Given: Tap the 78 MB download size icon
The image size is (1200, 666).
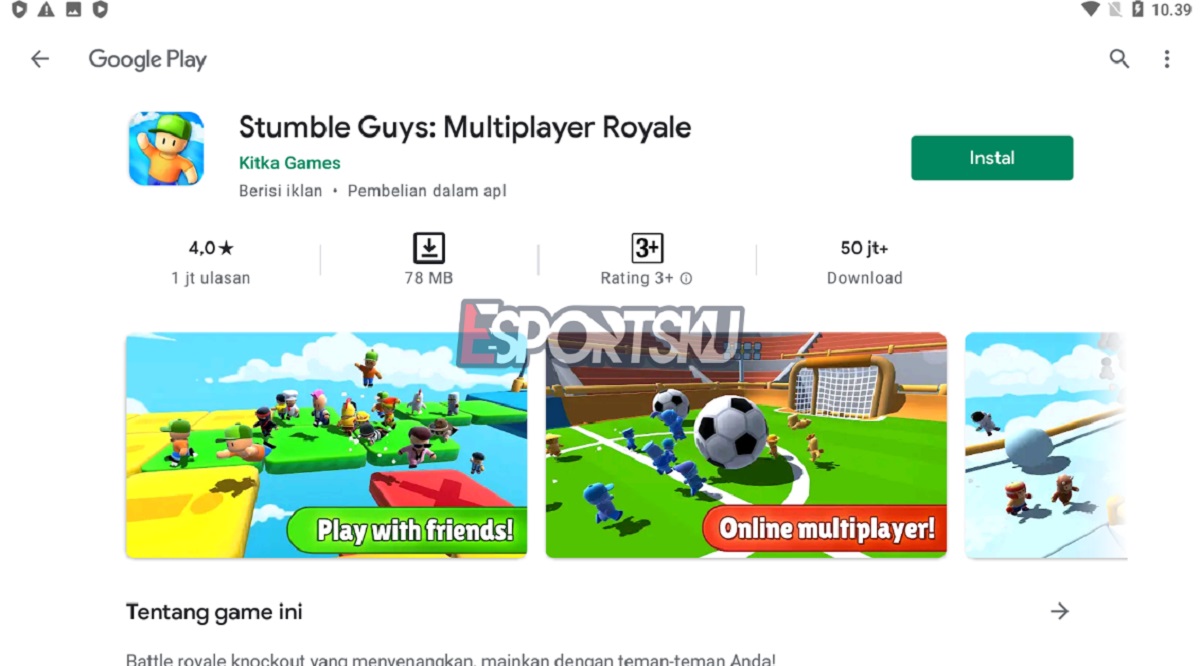Looking at the screenshot, I should click(x=429, y=248).
